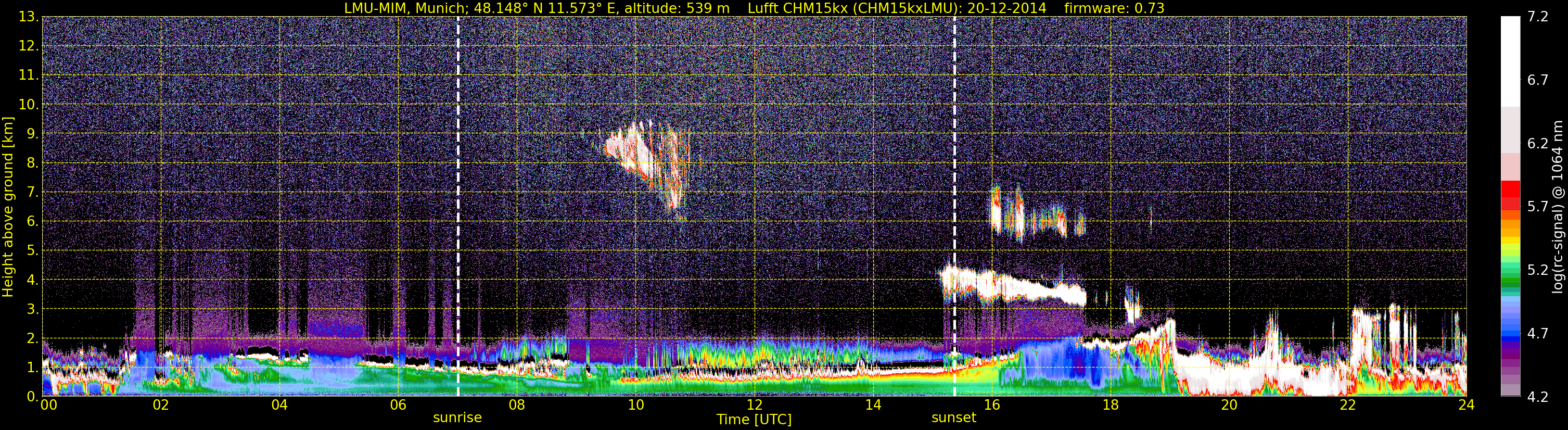
Task: Click the time axis tick label 18
Action: 1110,406
